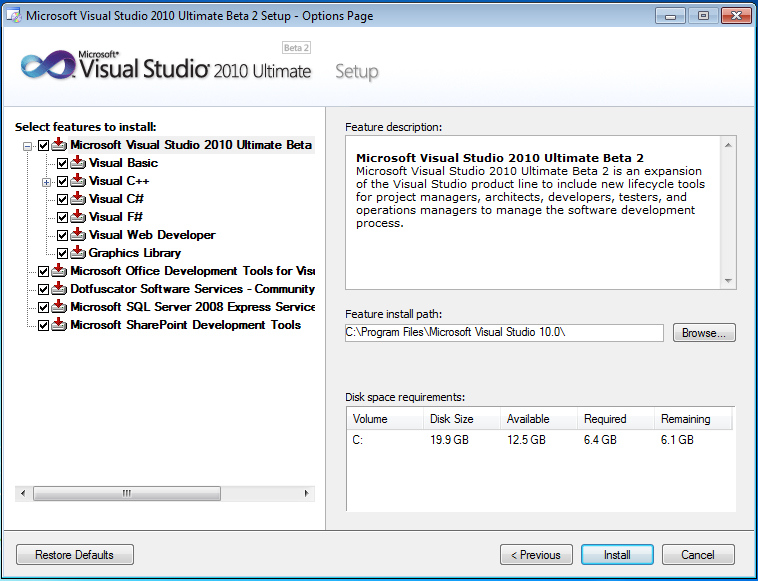Expand the Visual C++ tree node

[x=46, y=182]
